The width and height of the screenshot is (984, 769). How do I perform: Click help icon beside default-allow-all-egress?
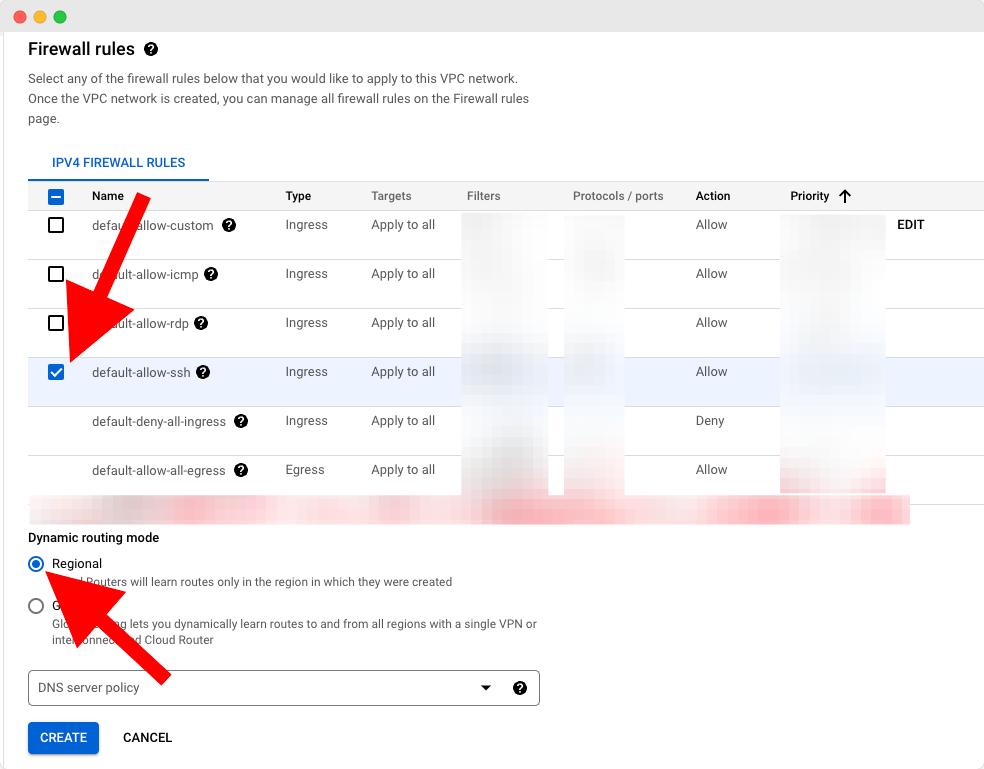point(241,470)
